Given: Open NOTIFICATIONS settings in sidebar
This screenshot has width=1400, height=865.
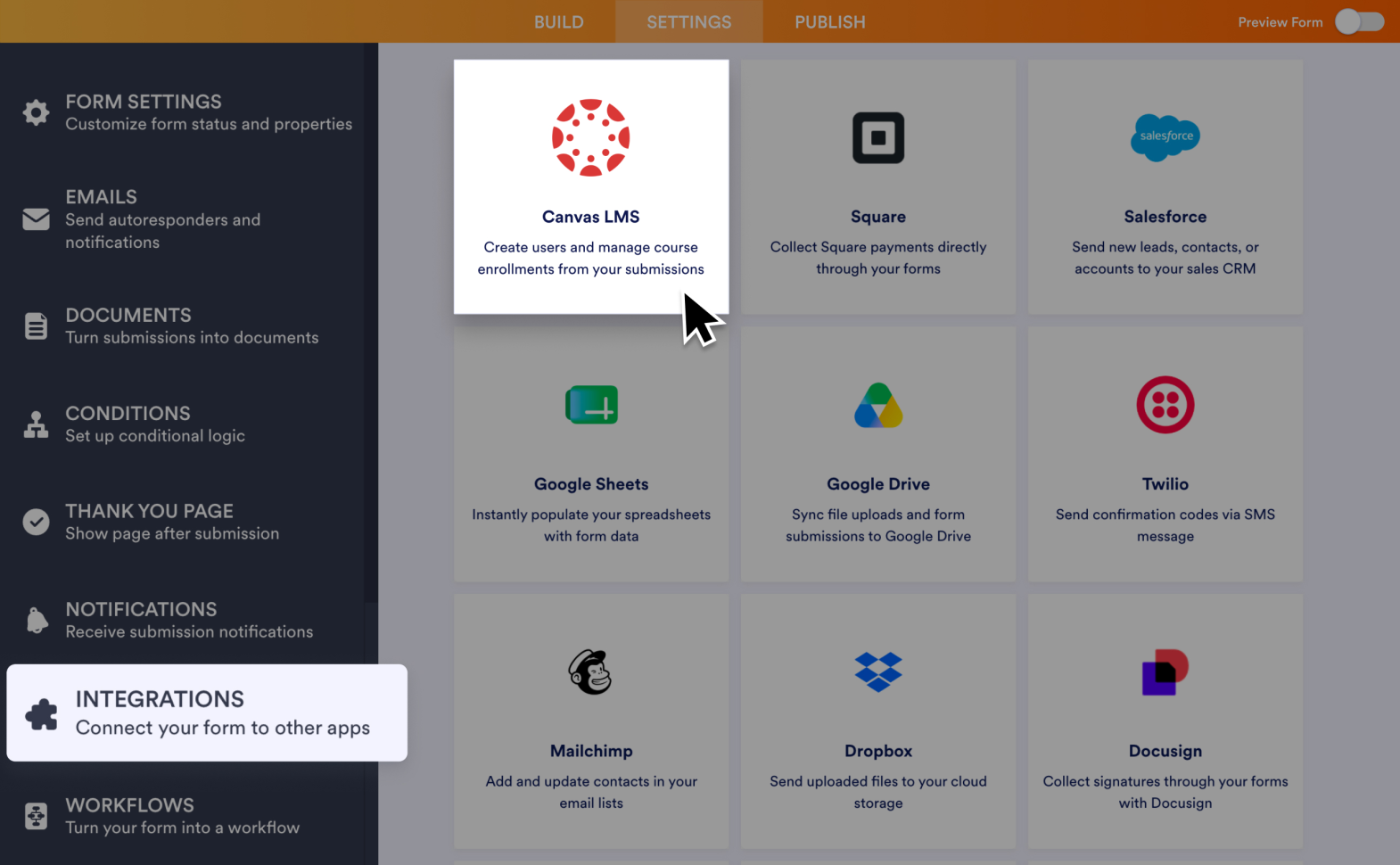Looking at the screenshot, I should (141, 609).
